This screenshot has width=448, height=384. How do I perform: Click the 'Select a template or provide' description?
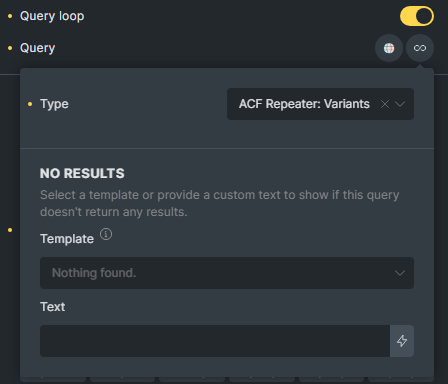coord(220,203)
